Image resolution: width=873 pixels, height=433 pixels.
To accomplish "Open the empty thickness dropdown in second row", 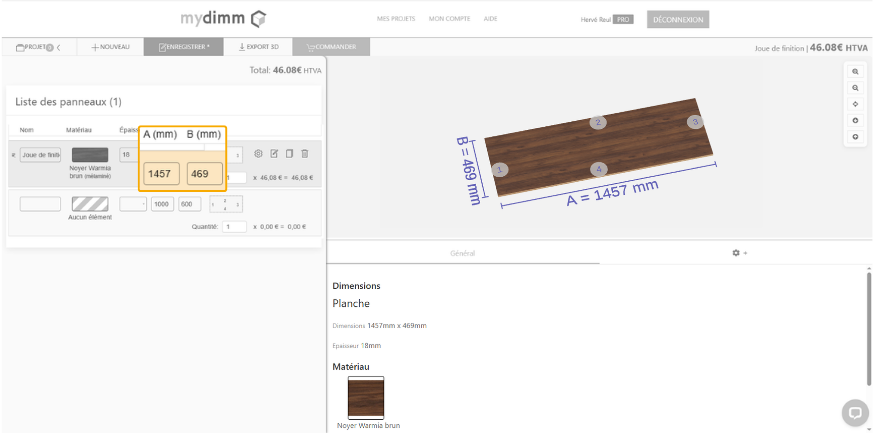I will [x=133, y=204].
